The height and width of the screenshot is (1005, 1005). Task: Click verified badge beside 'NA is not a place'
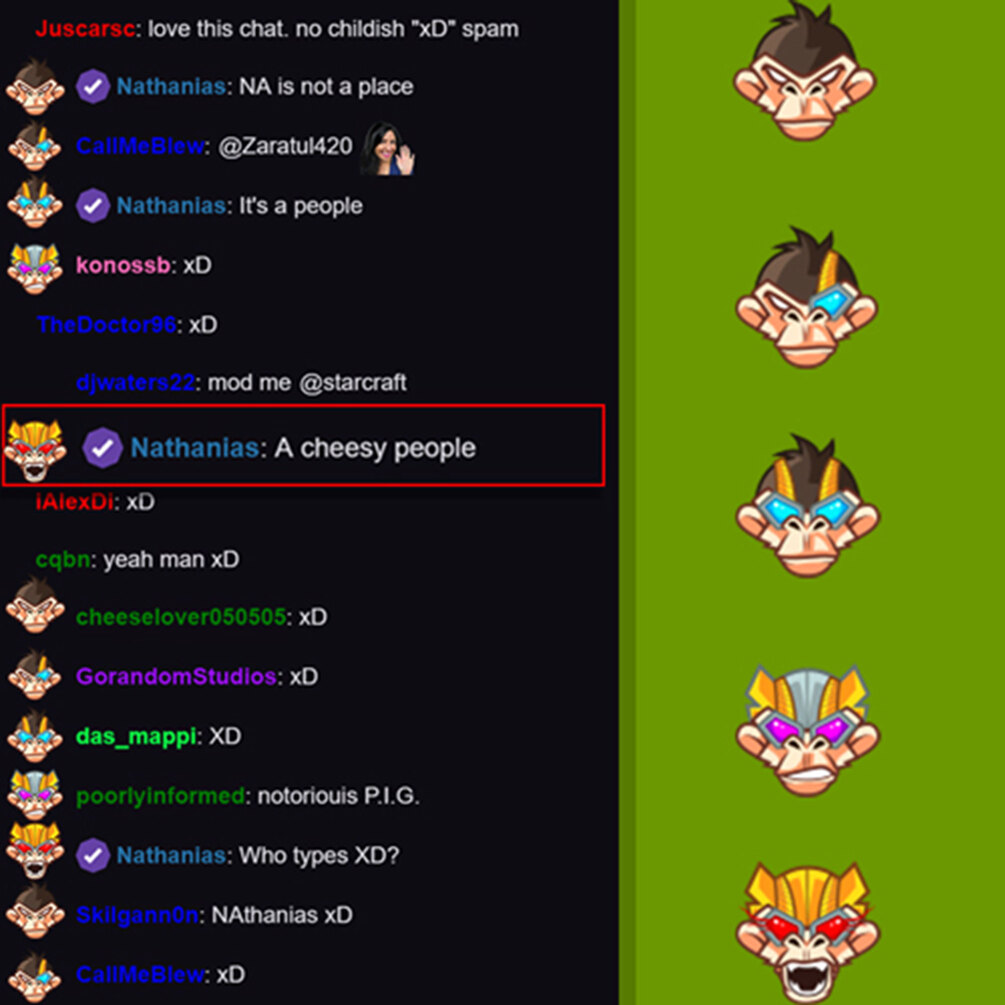tap(93, 87)
